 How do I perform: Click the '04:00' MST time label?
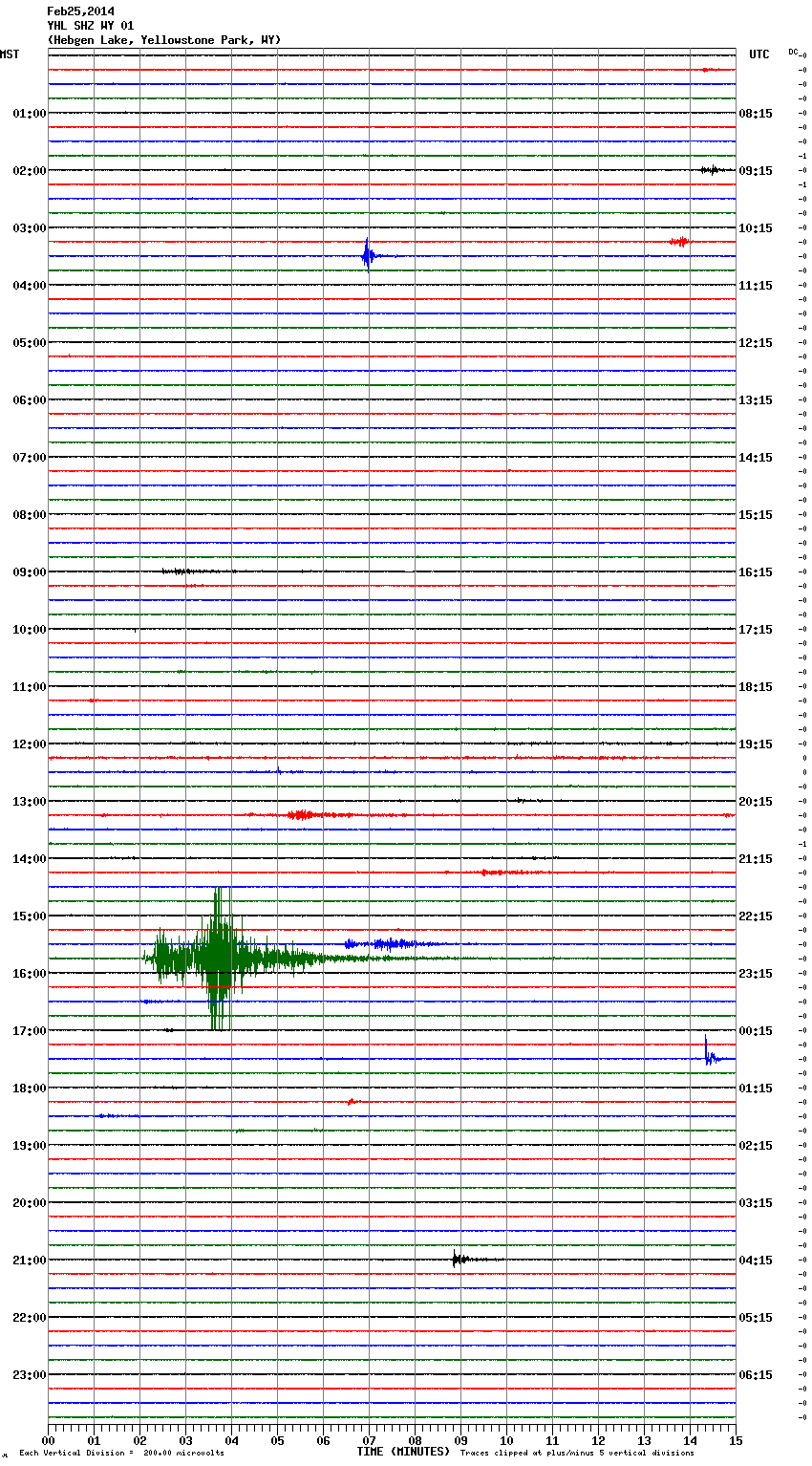pos(29,286)
